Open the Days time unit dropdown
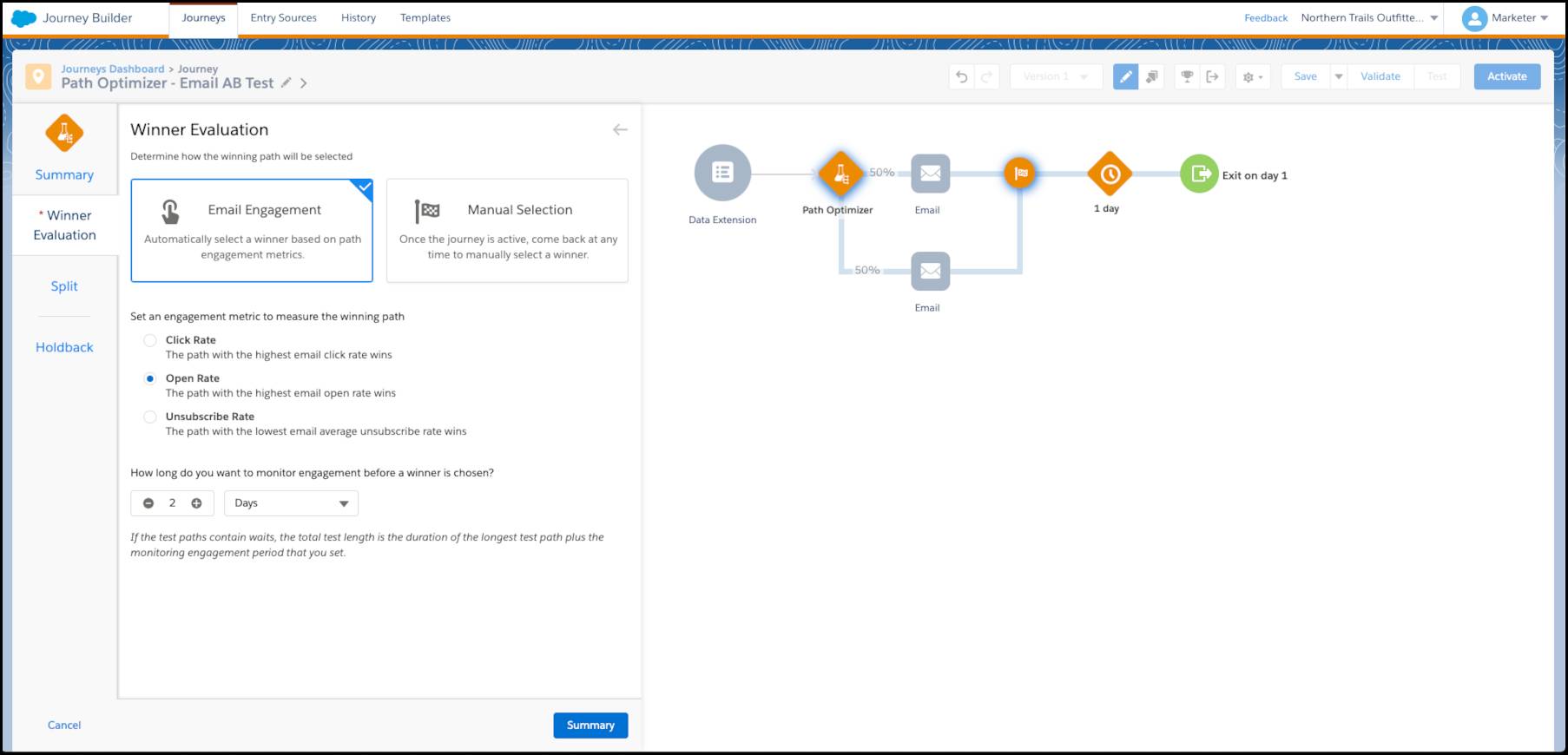This screenshot has height=755, width=1568. [291, 503]
